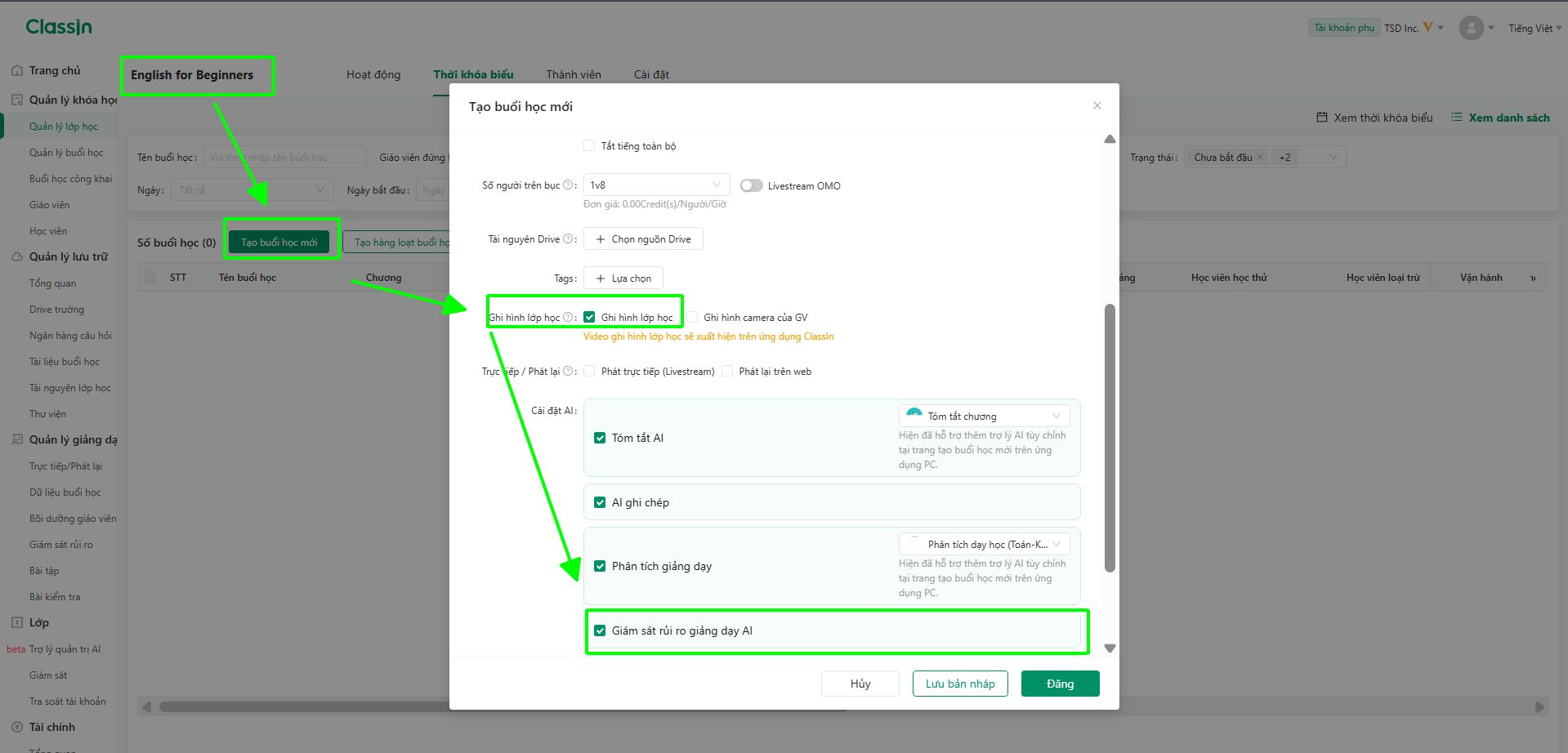The width and height of the screenshot is (1568, 753).
Task: Open the Tiếng Việt language dropdown
Action: tap(1535, 29)
